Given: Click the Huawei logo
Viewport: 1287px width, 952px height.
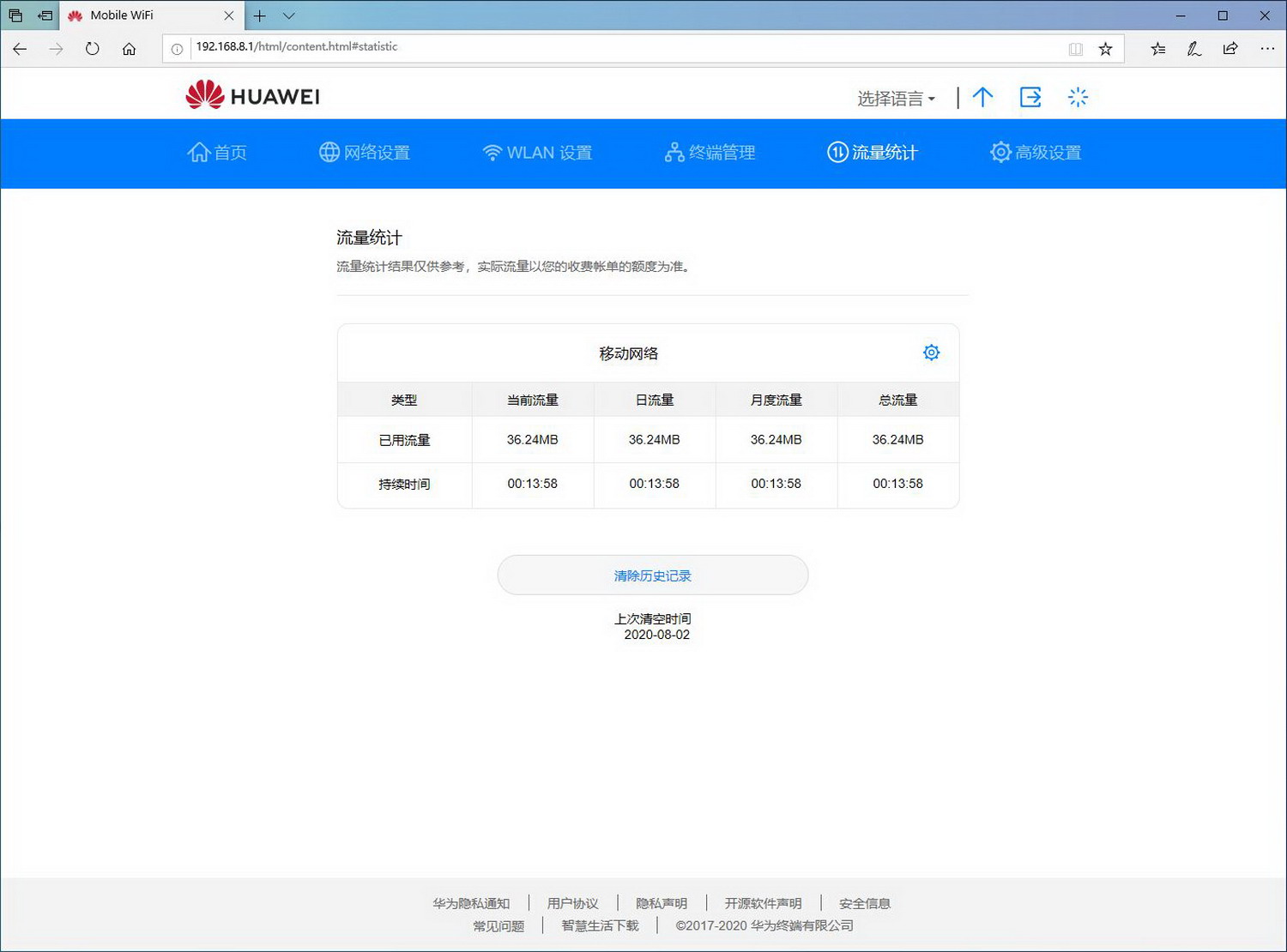Looking at the screenshot, I should (251, 94).
